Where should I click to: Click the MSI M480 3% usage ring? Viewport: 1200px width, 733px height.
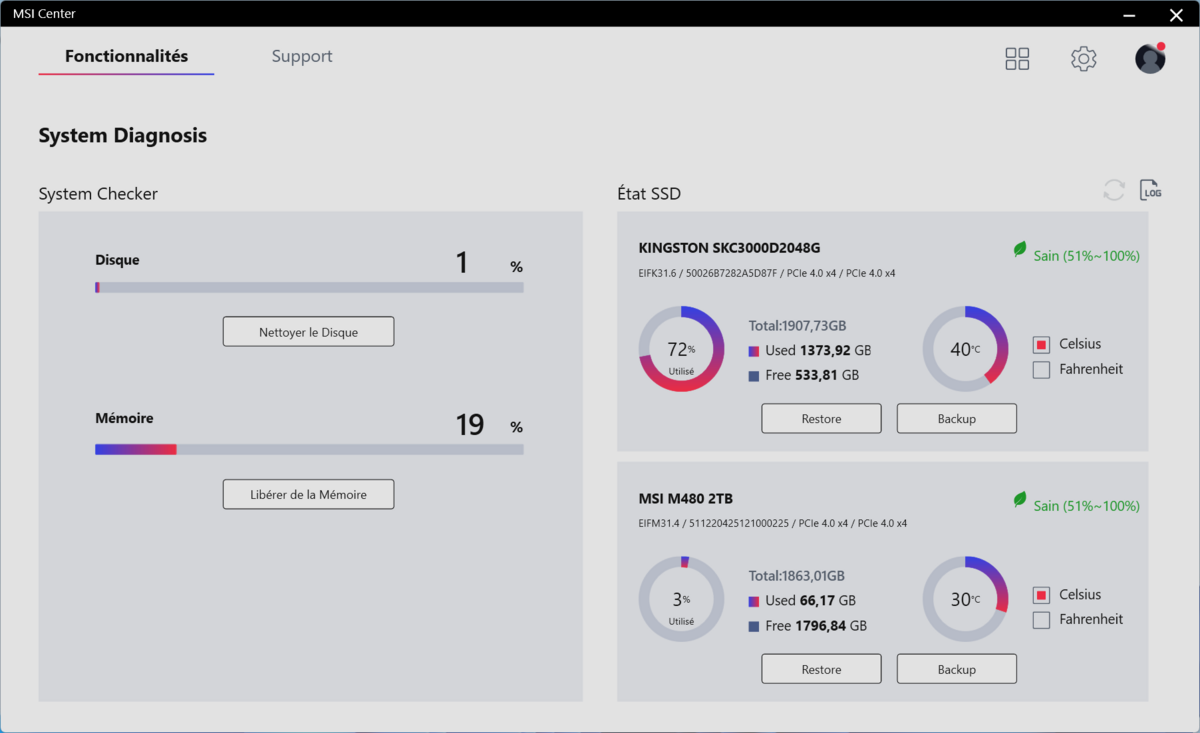(681, 599)
